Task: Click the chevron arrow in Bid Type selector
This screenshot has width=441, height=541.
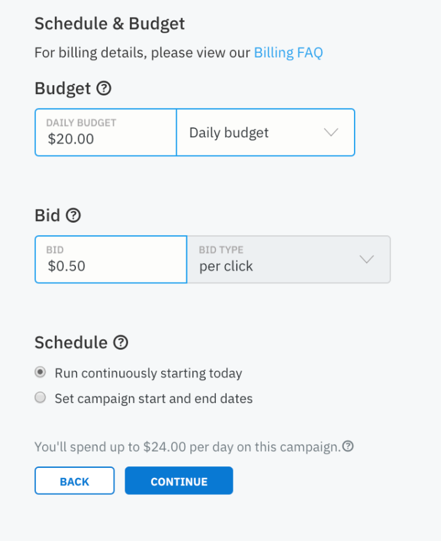Action: click(366, 259)
